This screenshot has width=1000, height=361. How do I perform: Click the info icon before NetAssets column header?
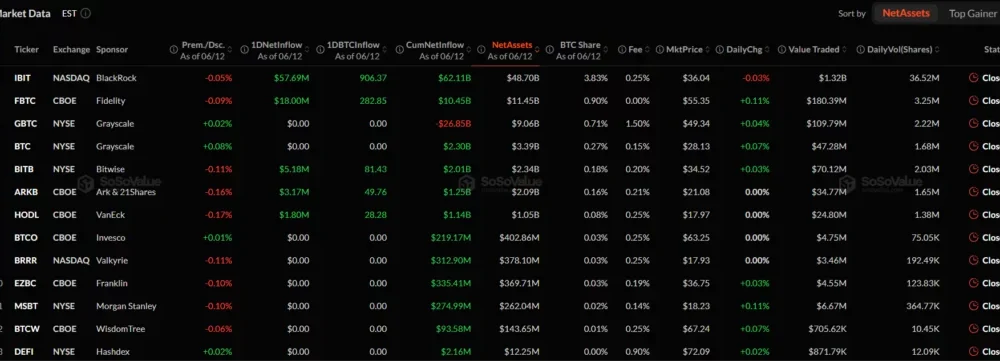pos(481,50)
